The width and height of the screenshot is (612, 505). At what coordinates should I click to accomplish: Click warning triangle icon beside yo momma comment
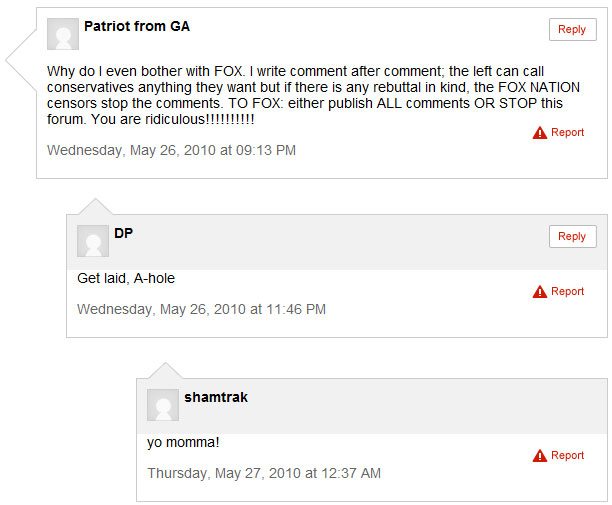540,455
